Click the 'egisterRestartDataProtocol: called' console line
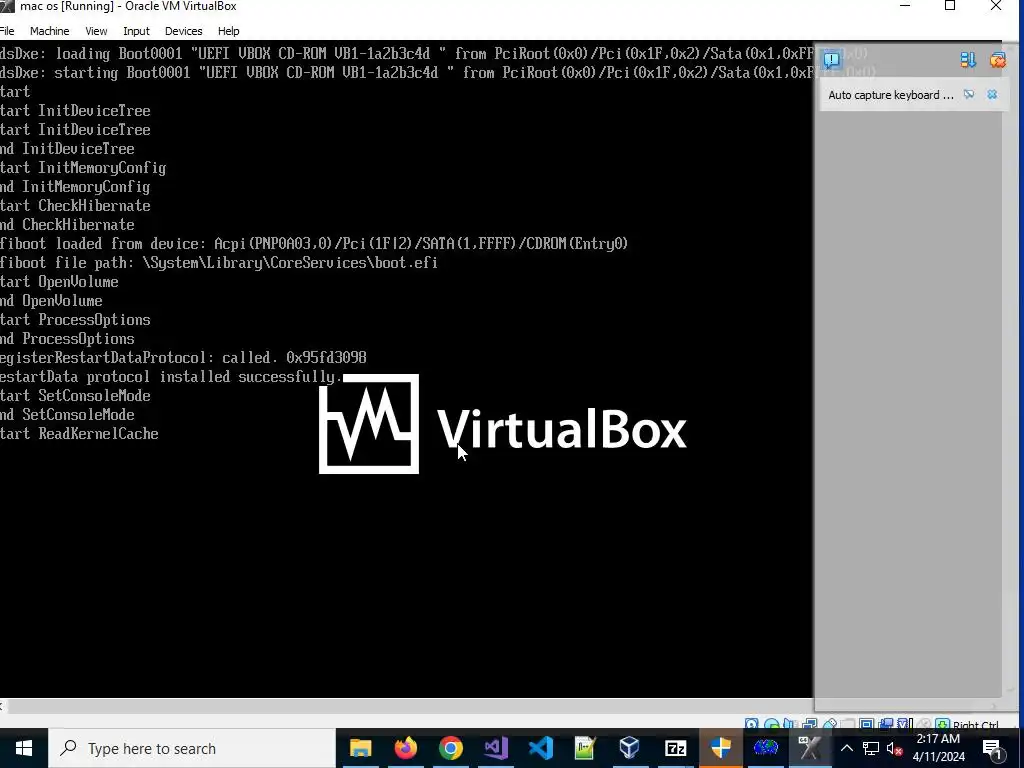Viewport: 1024px width, 768px height. 183,358
